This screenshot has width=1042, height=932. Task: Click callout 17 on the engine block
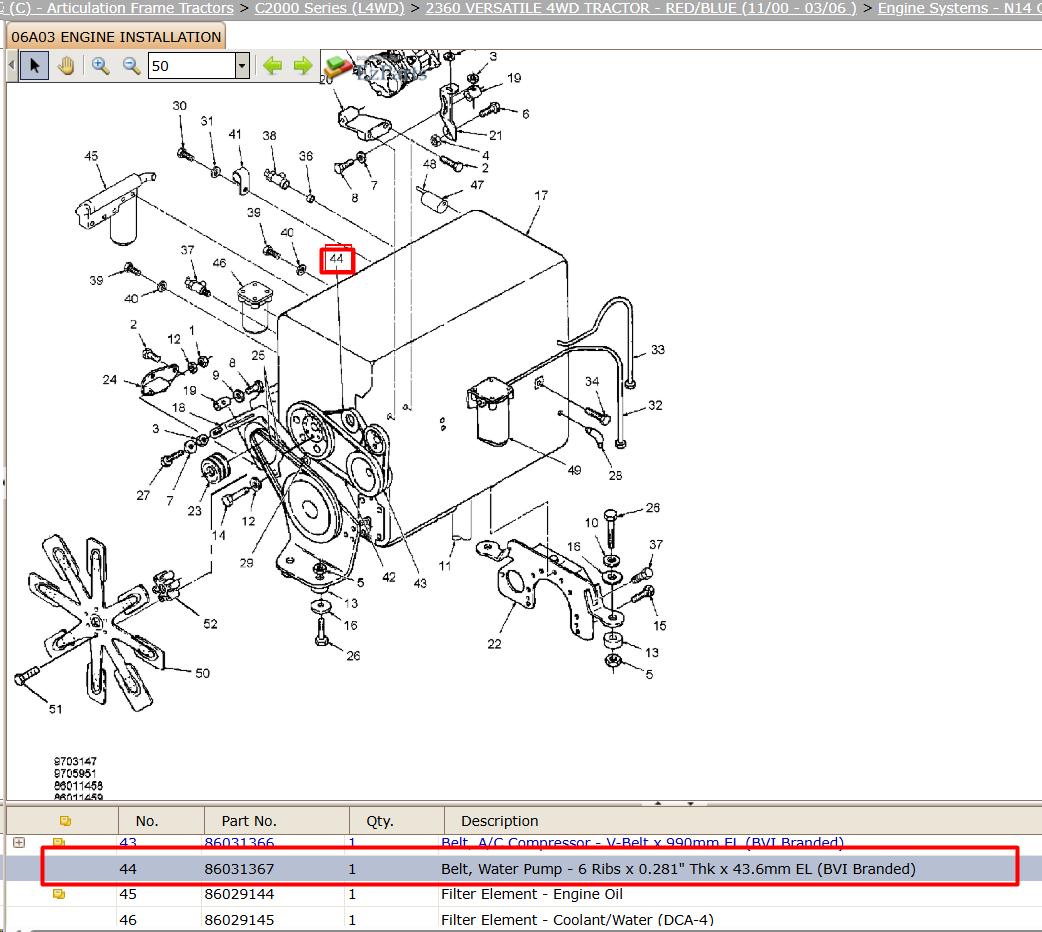(541, 195)
